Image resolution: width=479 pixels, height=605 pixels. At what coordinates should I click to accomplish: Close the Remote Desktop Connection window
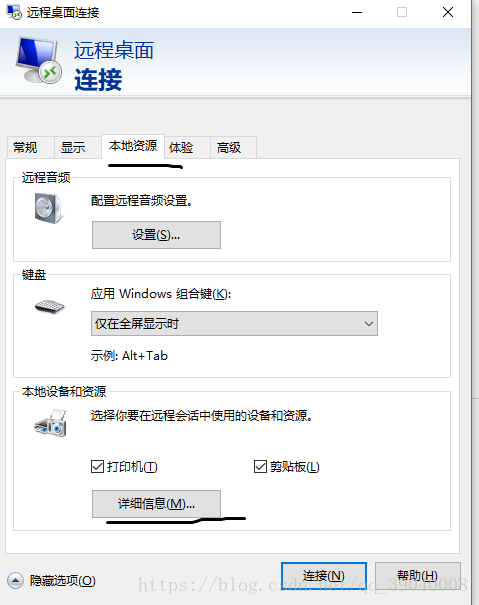[448, 12]
